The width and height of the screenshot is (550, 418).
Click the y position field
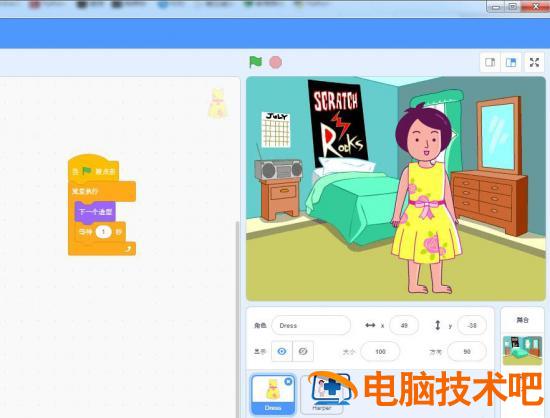tap(472, 325)
